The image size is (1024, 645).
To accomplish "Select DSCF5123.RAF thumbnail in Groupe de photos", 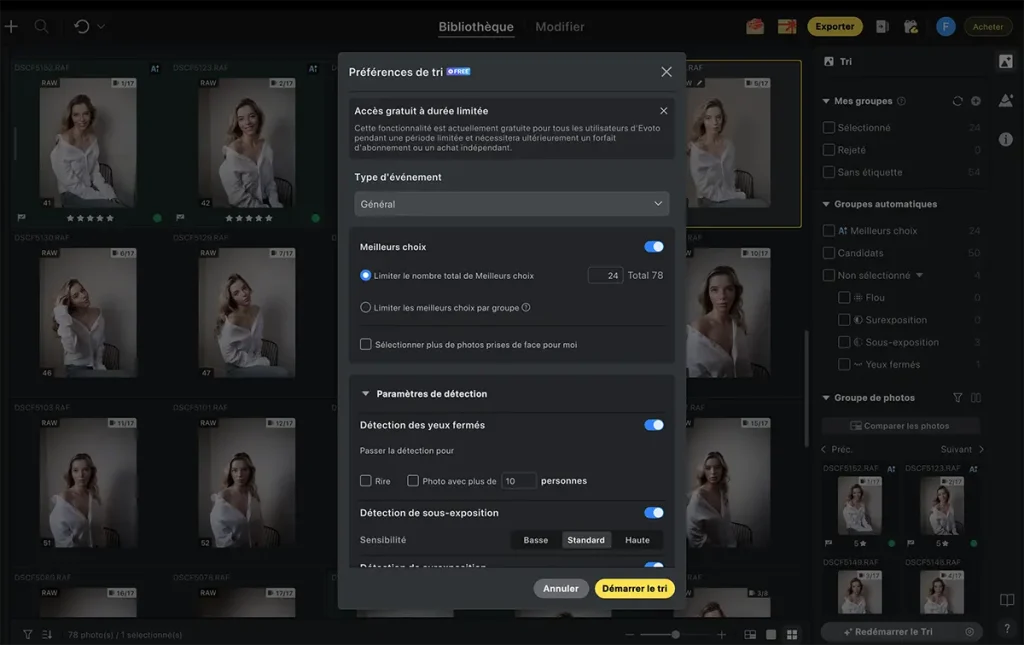I will (942, 505).
